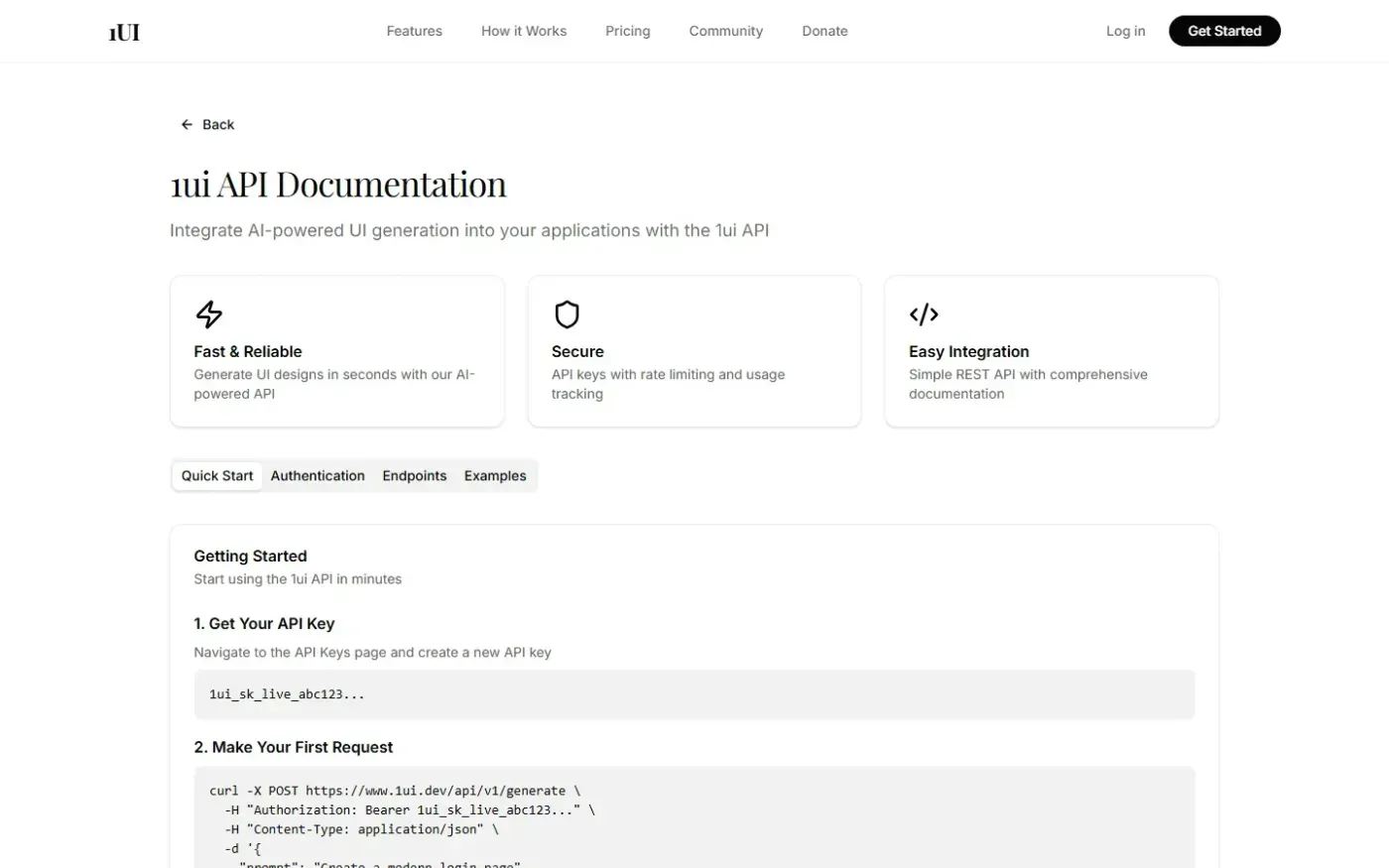Click the 1ui_sk_live_abc123... API key snippet

point(287,694)
